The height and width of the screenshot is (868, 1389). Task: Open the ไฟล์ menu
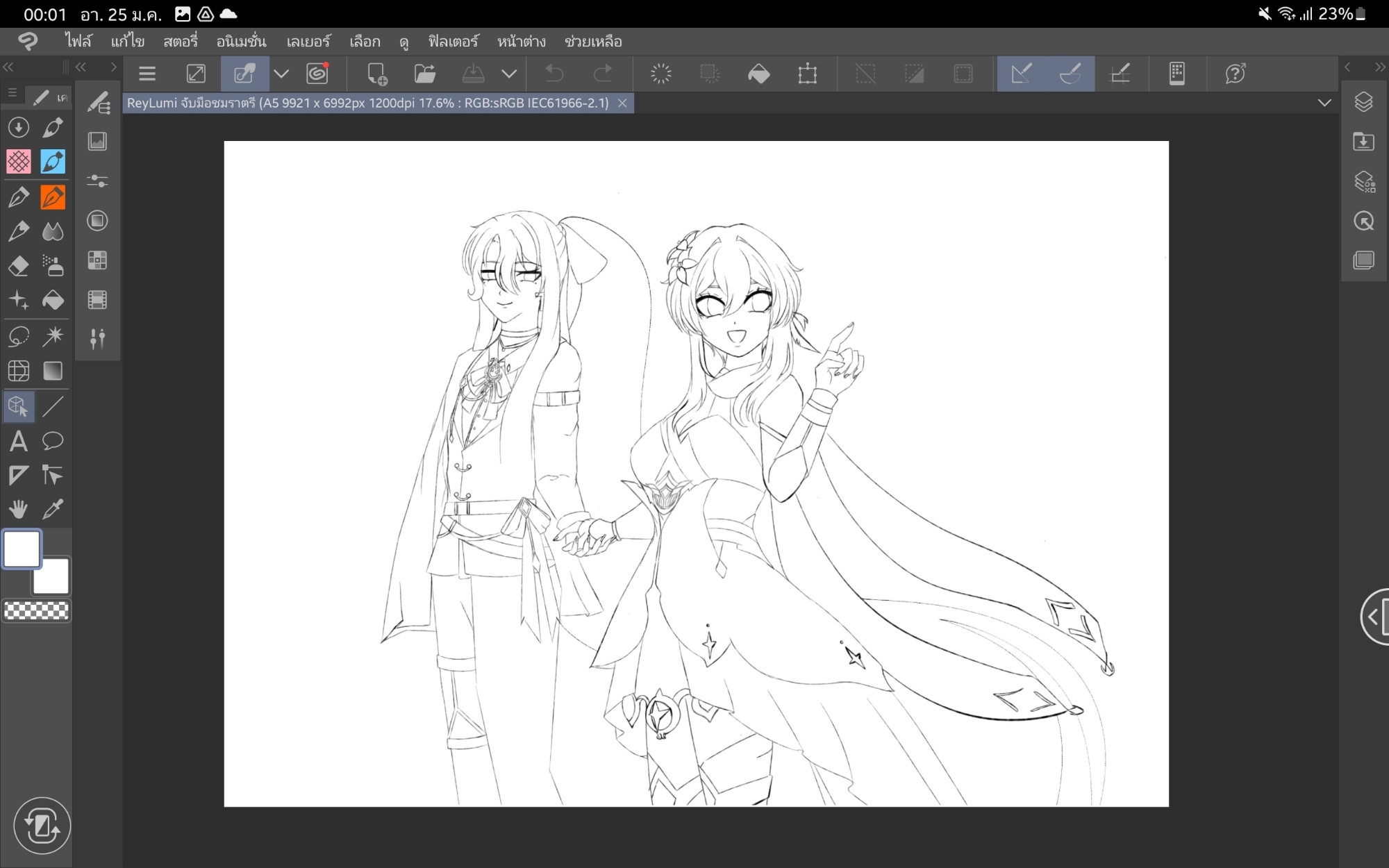click(x=78, y=42)
